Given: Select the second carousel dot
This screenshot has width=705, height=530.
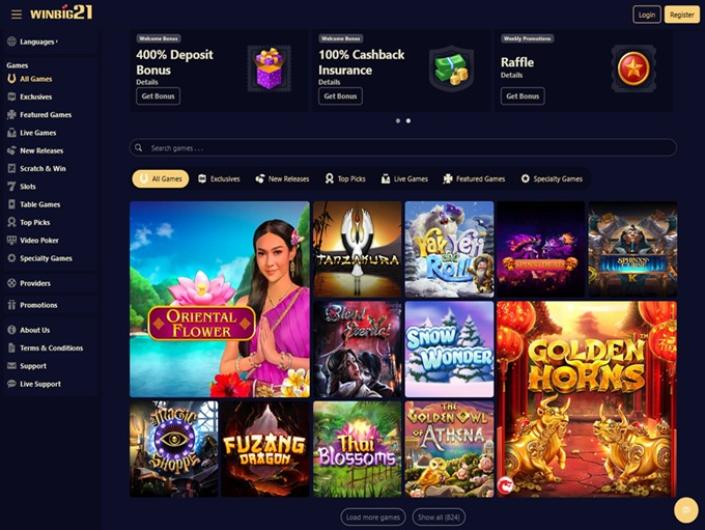Looking at the screenshot, I should pyautogui.click(x=408, y=120).
